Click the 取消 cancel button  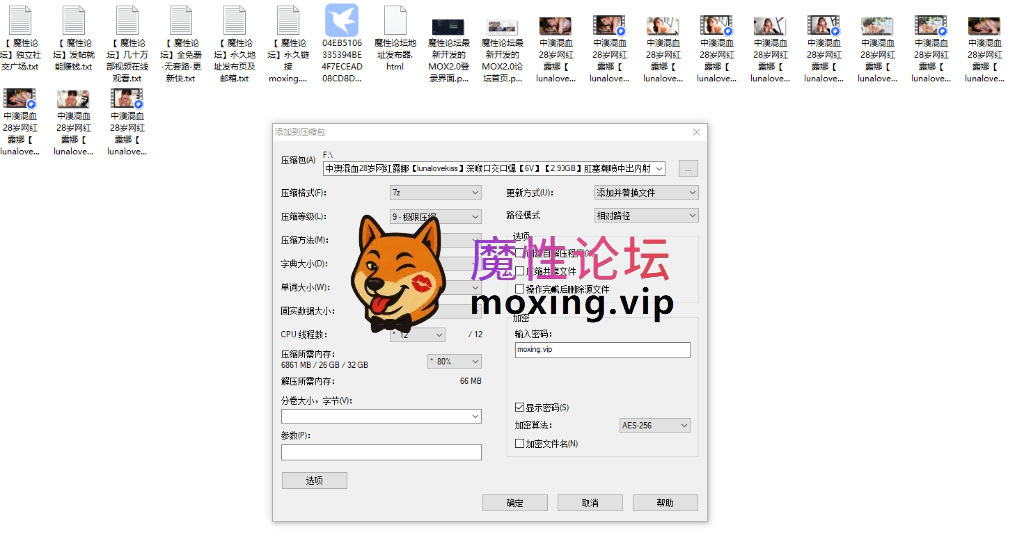coord(590,502)
